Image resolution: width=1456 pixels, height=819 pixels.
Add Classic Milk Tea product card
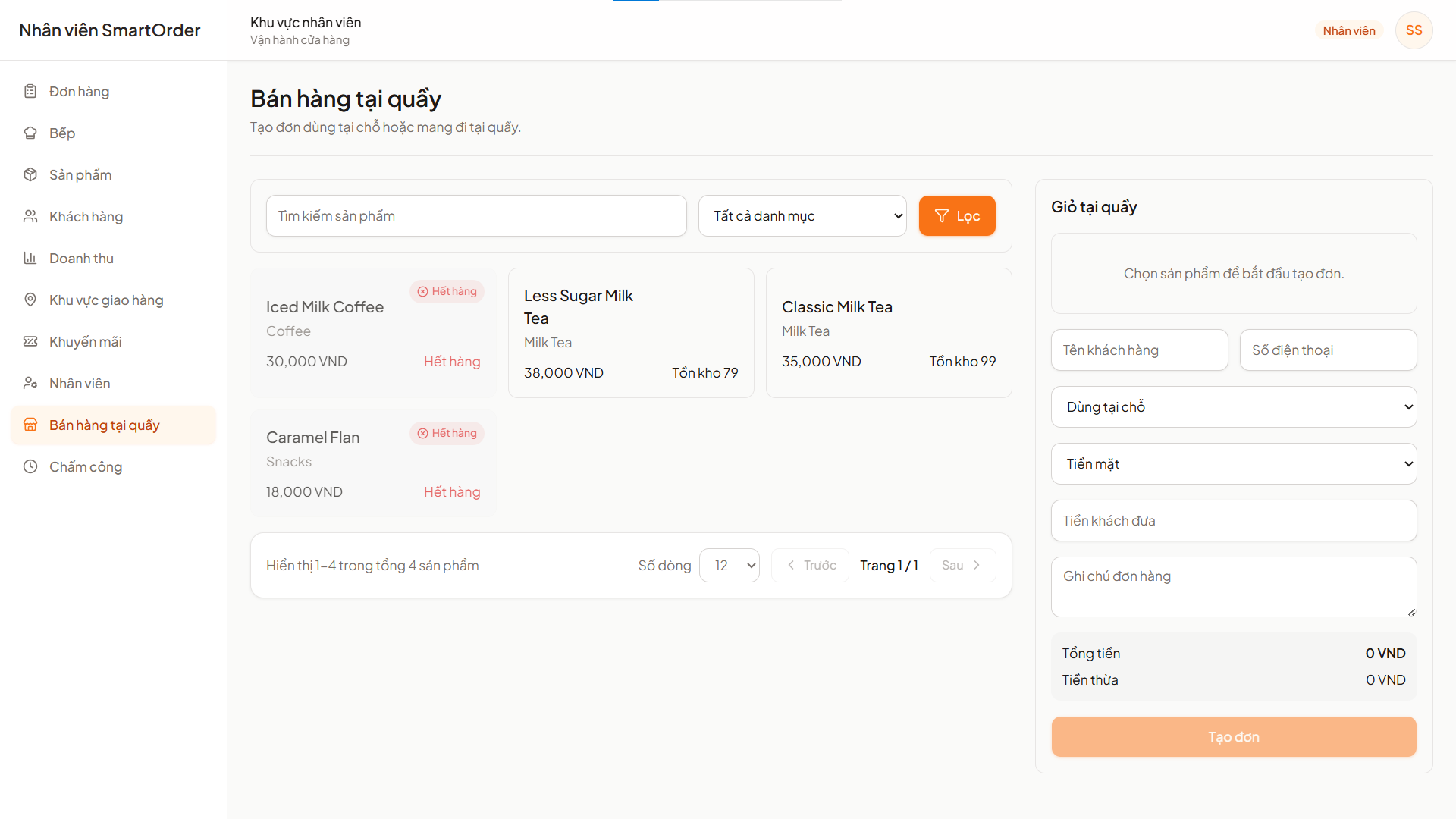pos(889,333)
